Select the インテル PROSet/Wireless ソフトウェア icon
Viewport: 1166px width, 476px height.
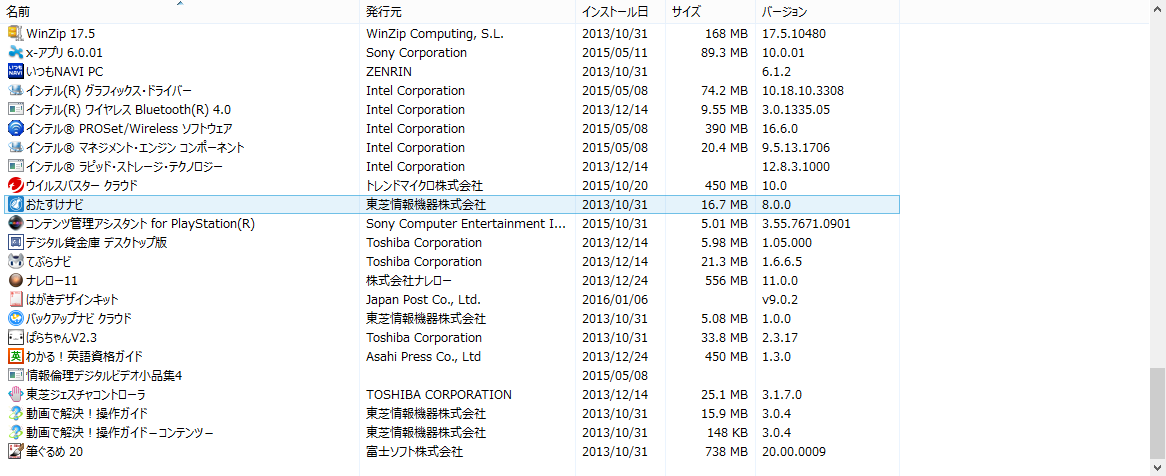tap(15, 128)
